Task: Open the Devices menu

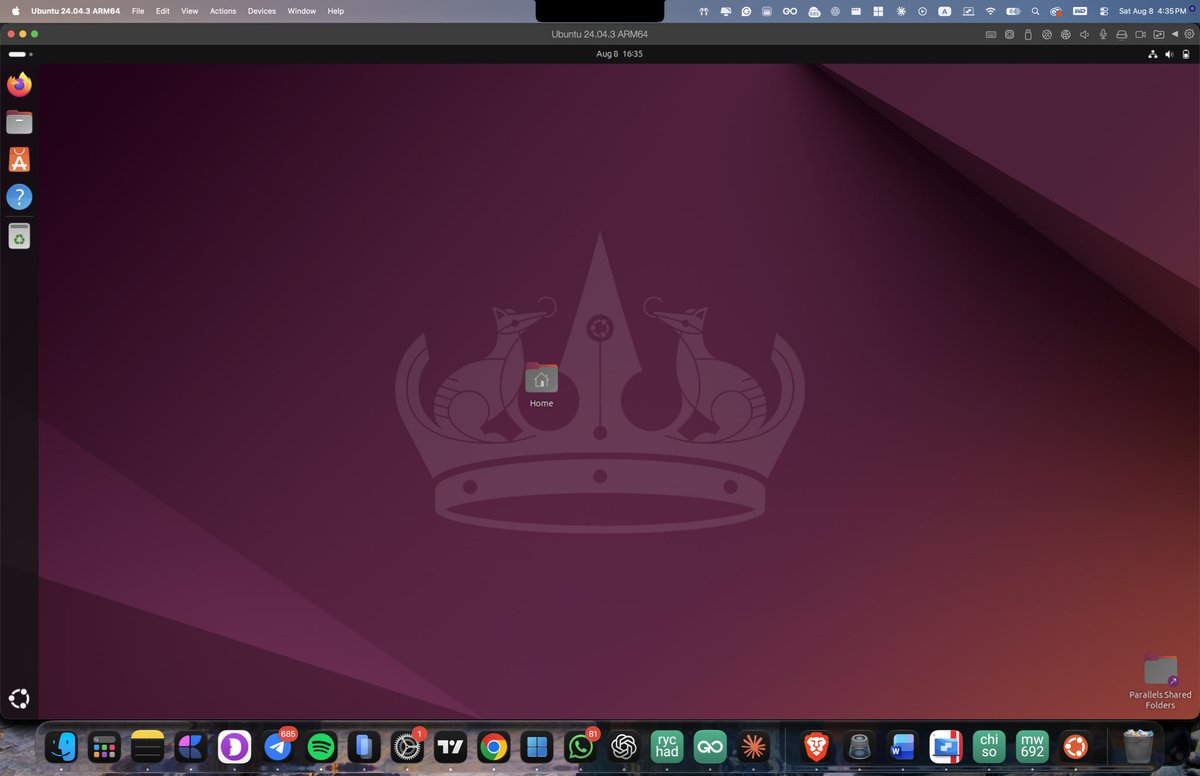Action: [x=262, y=11]
